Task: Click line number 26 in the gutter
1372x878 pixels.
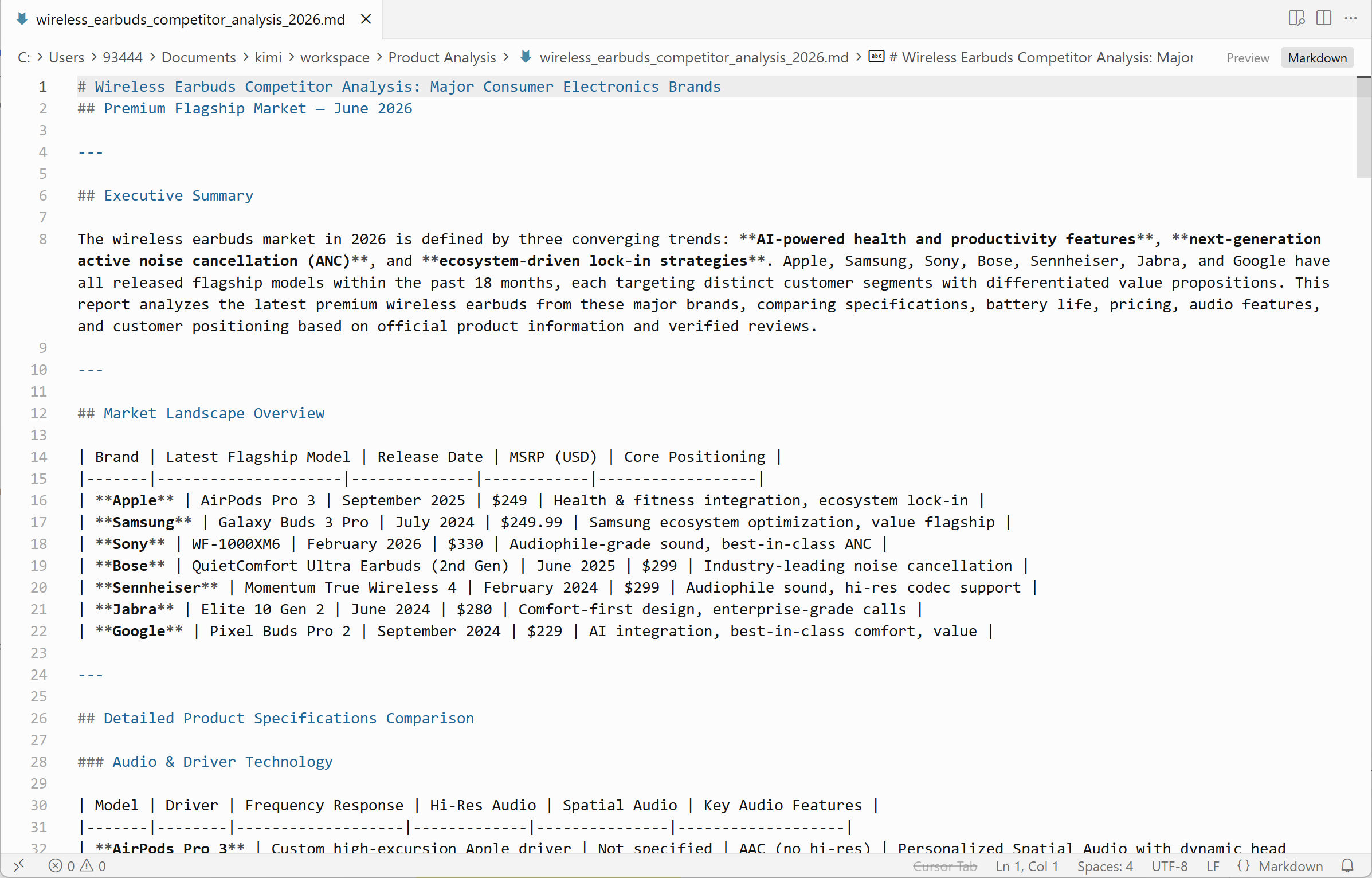Action: coord(38,718)
